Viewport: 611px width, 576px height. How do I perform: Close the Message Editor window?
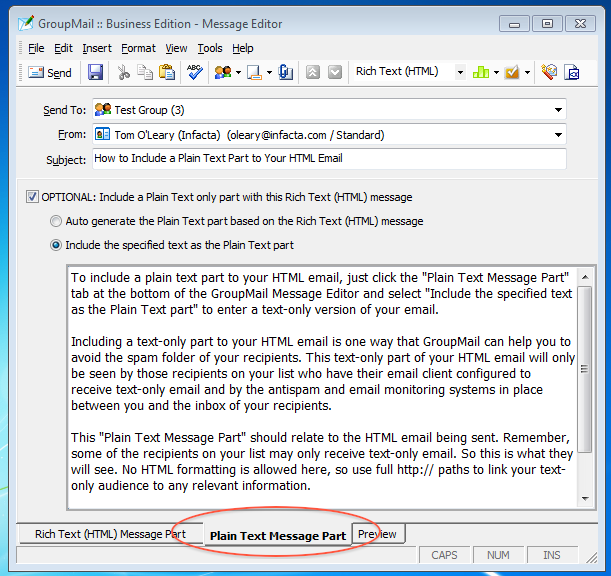coord(581,24)
